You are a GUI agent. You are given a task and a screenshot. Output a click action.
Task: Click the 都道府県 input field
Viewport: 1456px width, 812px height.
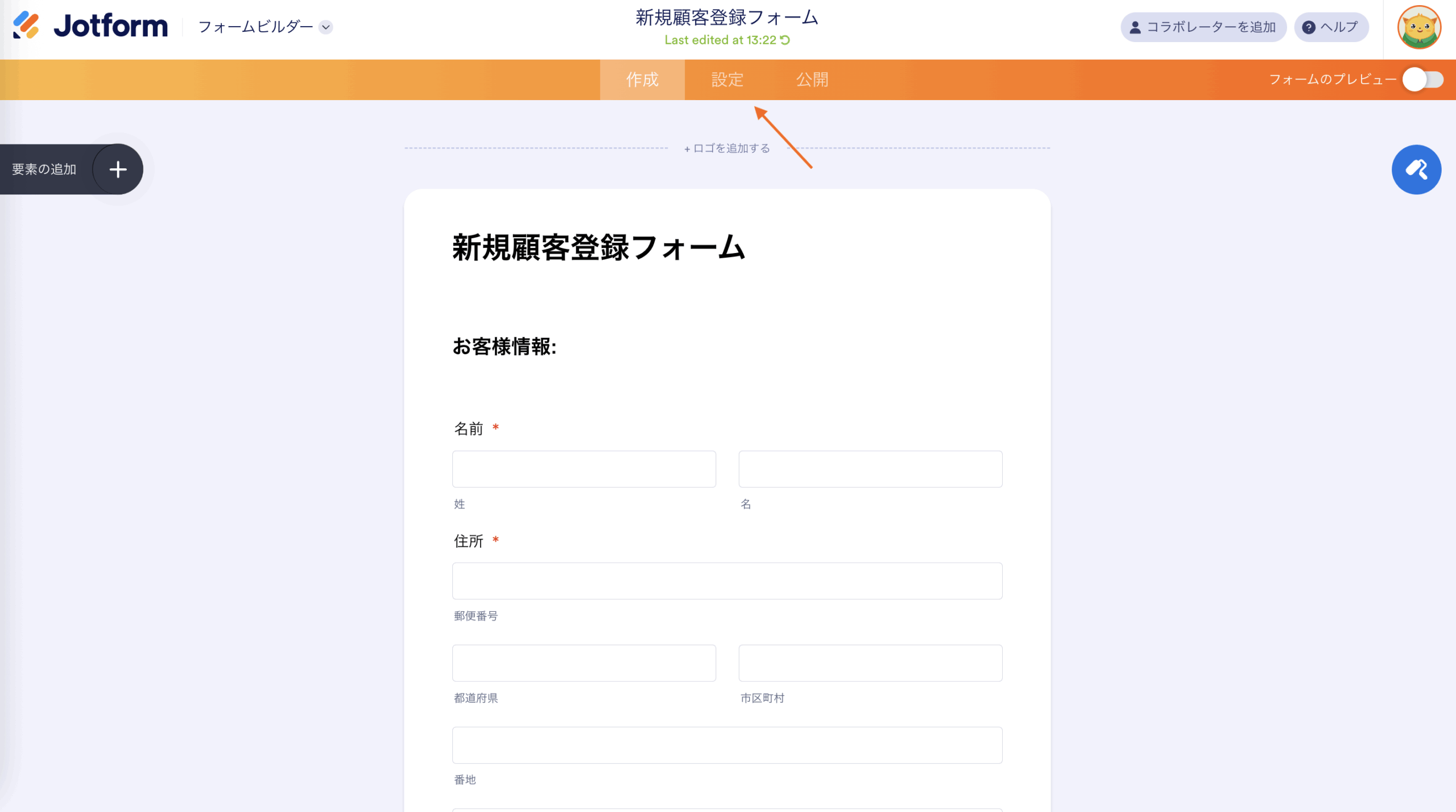(584, 663)
